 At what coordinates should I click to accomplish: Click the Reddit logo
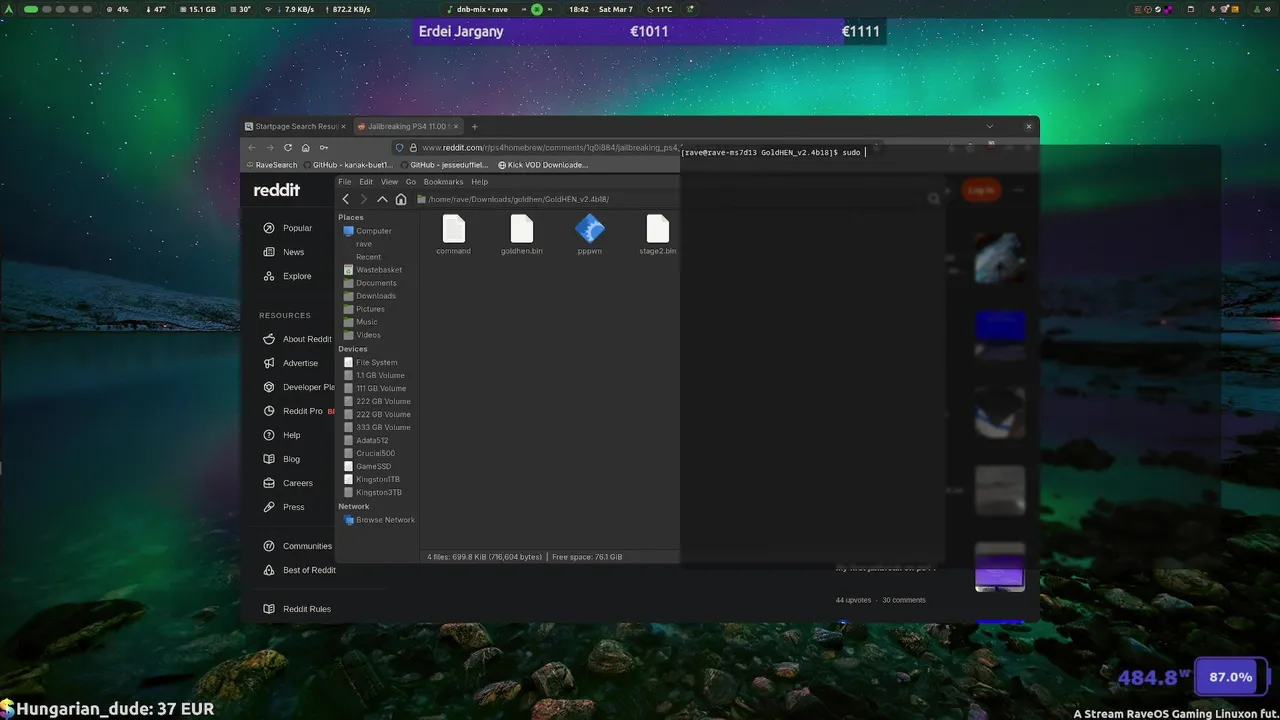click(x=276, y=190)
